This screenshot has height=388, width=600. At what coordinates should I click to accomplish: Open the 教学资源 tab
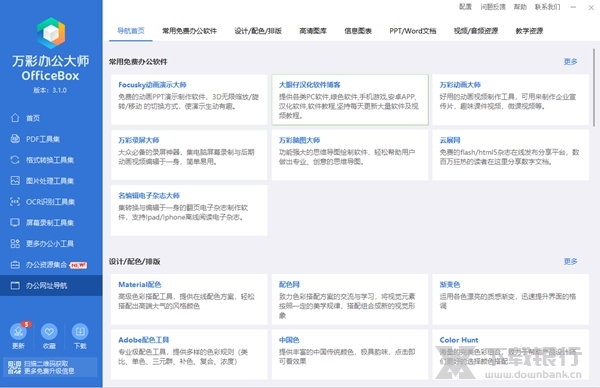click(529, 31)
